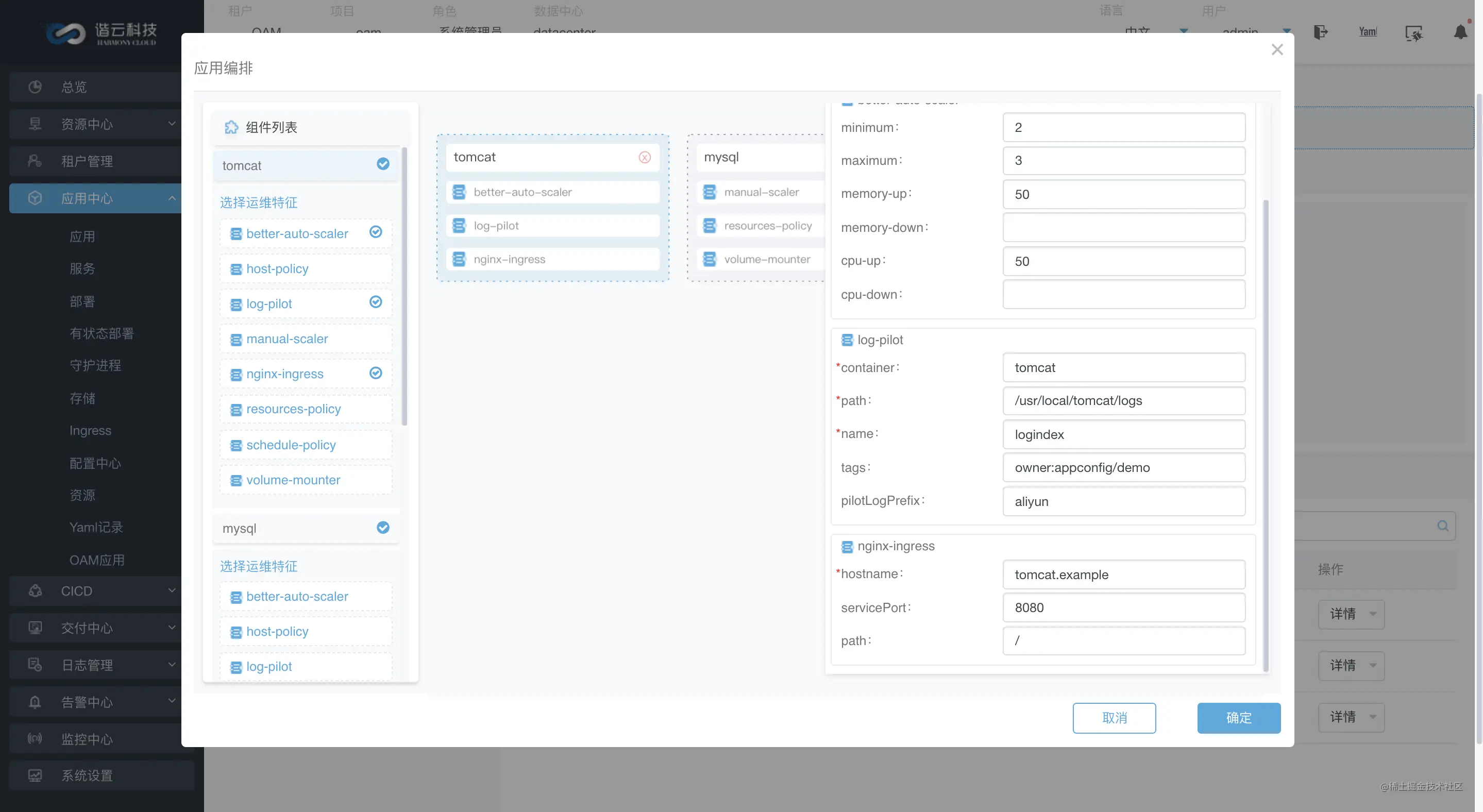Image resolution: width=1483 pixels, height=812 pixels.
Task: Select resources-policy trait under tomcat
Action: point(306,409)
